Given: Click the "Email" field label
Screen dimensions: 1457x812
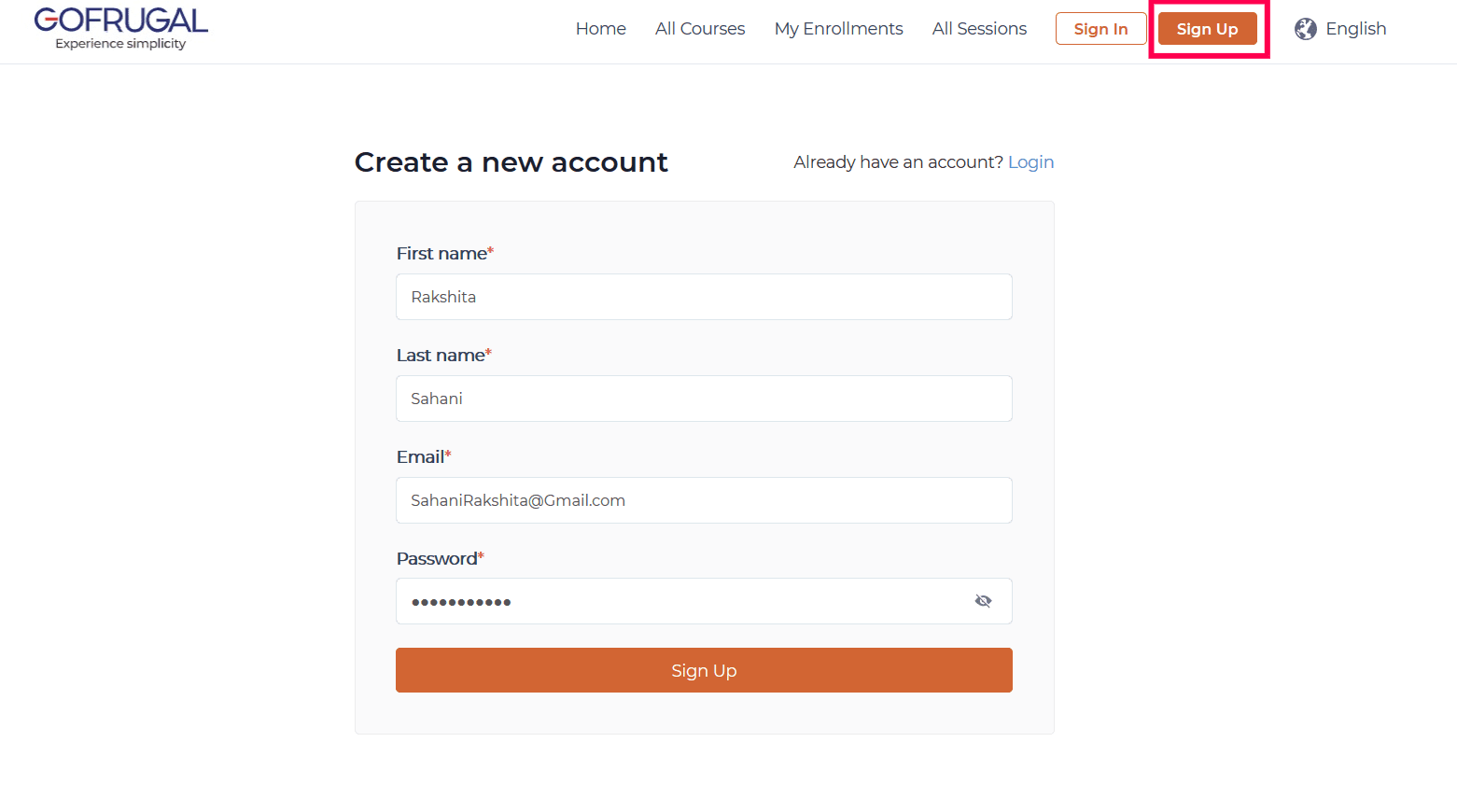Looking at the screenshot, I should 420,457.
